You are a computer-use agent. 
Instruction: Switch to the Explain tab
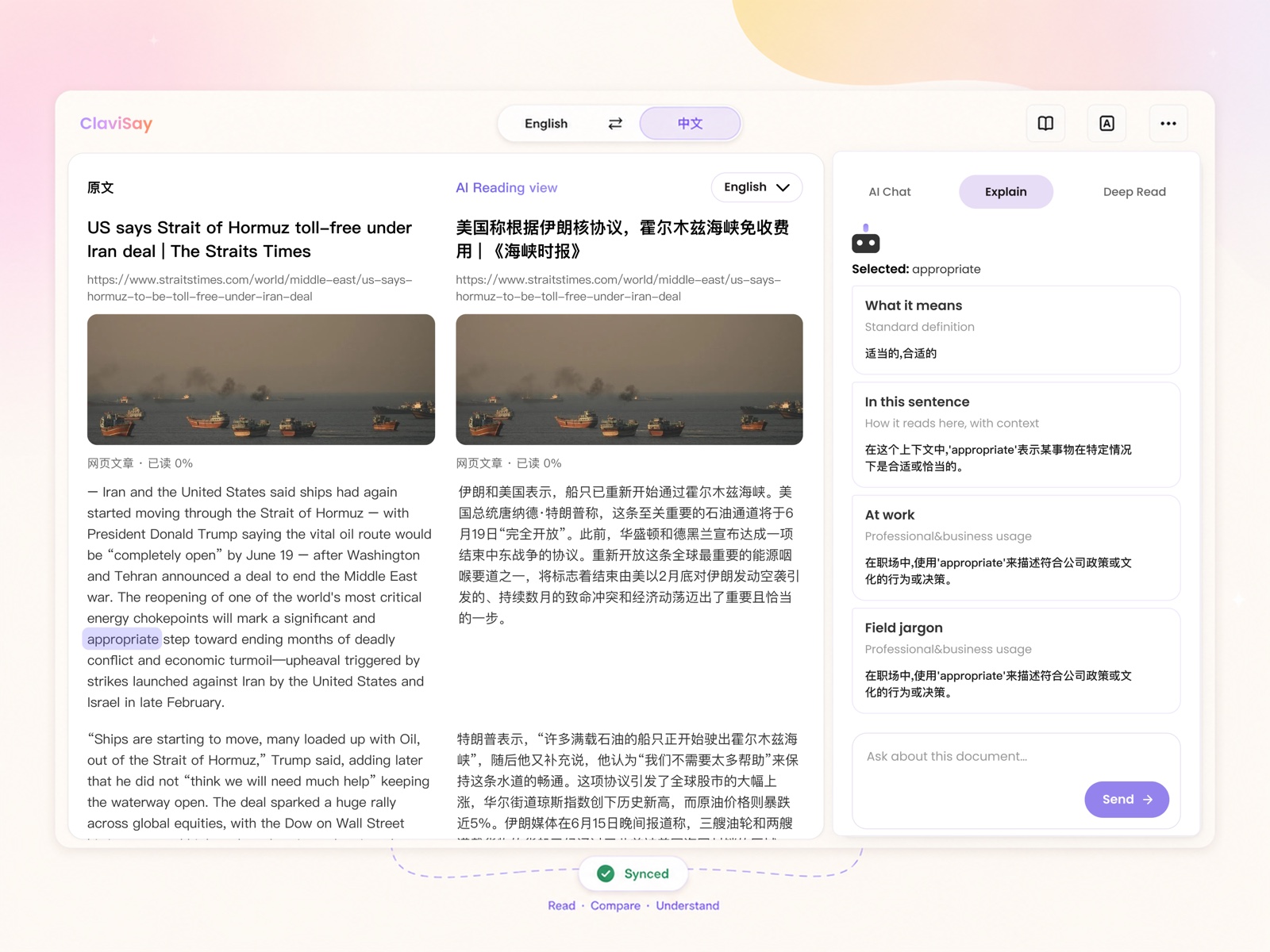pos(1006,192)
